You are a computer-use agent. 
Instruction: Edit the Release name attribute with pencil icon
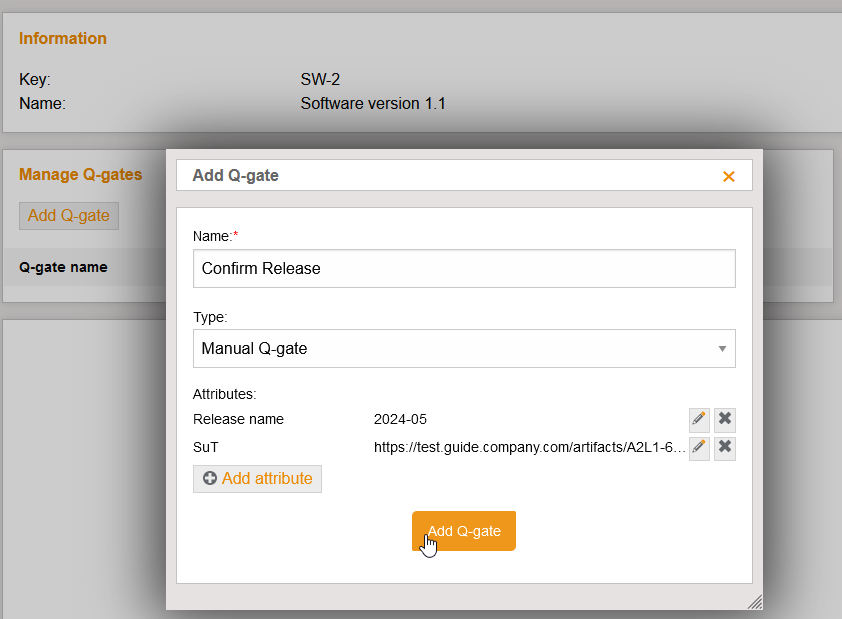tap(698, 419)
